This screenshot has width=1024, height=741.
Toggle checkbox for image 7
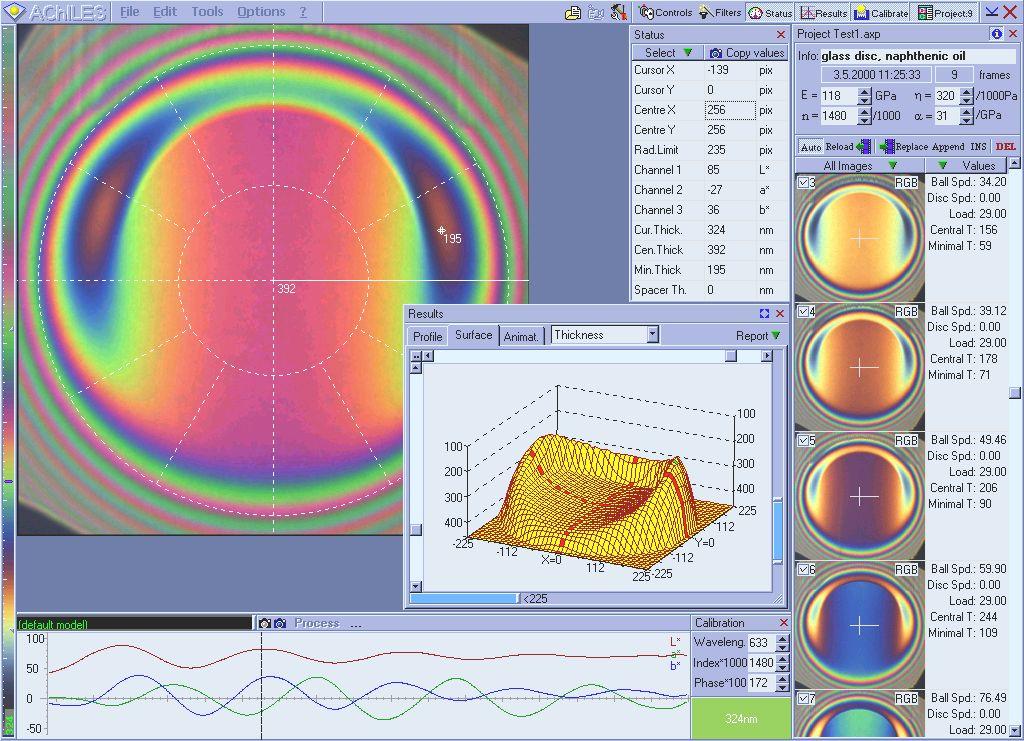point(803,699)
